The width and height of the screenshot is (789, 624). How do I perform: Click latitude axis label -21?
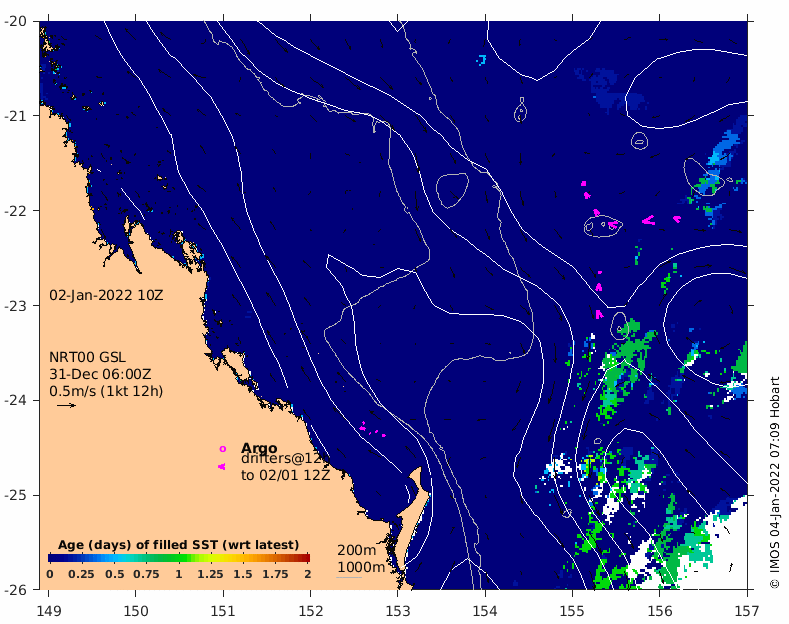point(15,116)
